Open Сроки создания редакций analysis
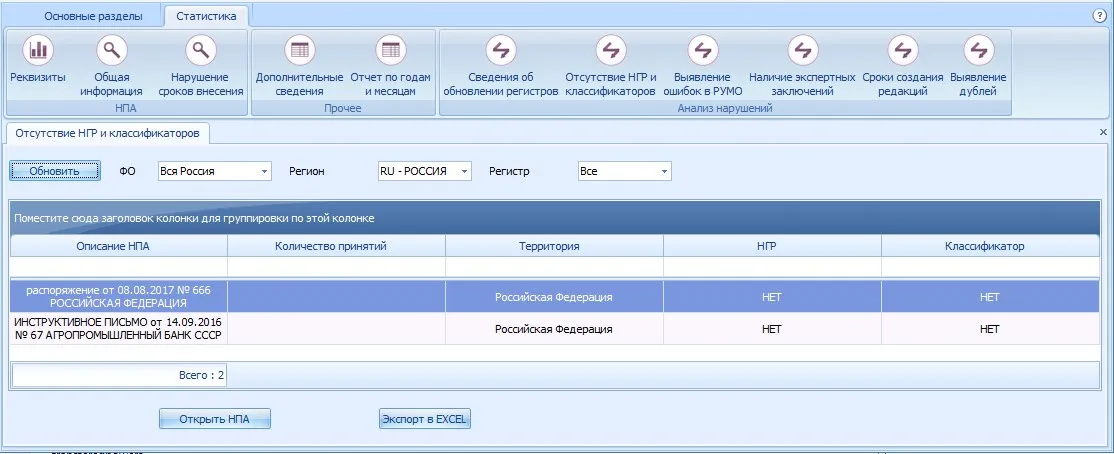The height and width of the screenshot is (454, 1114). click(903, 66)
